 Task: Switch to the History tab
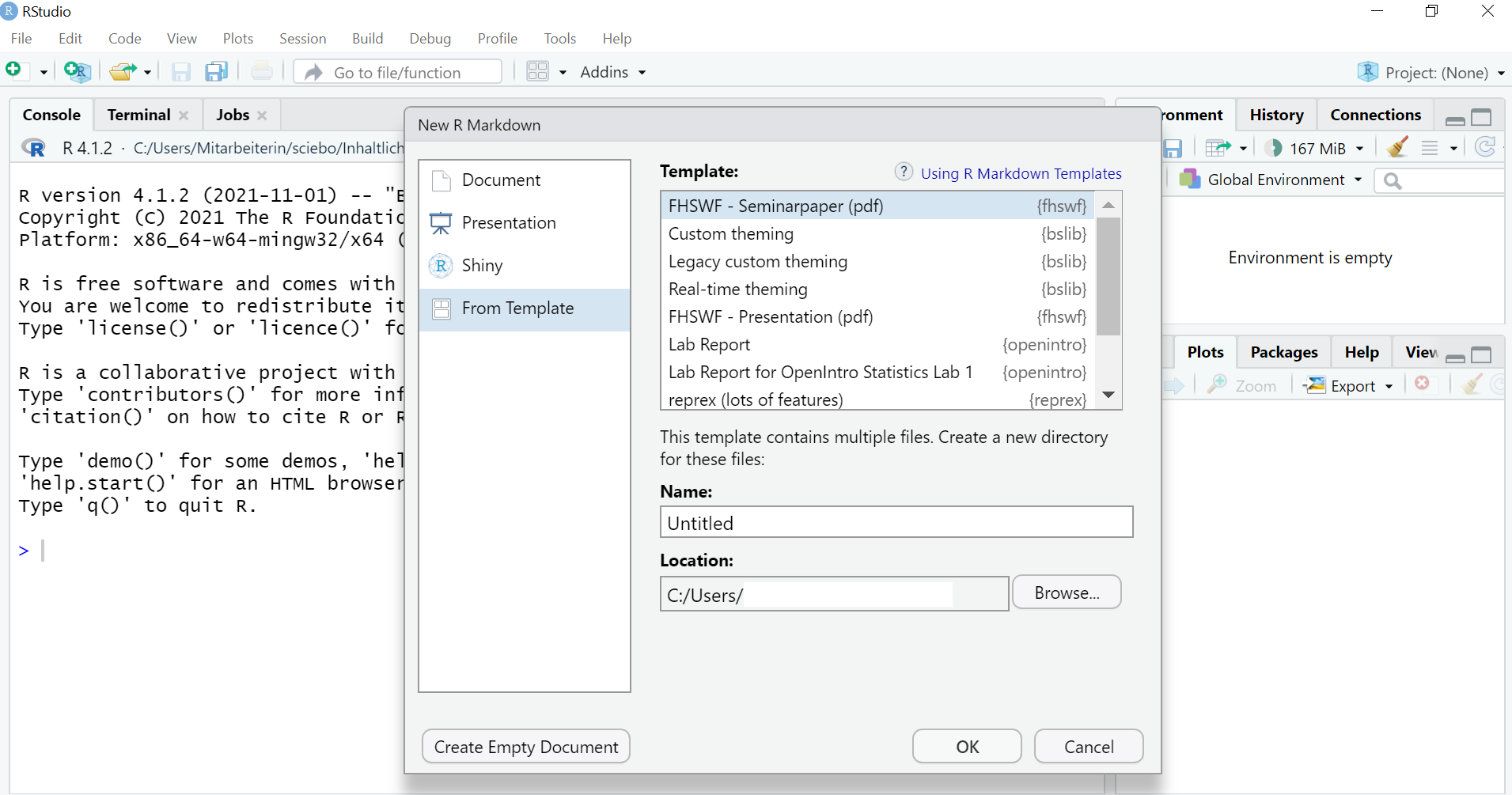[1276, 115]
